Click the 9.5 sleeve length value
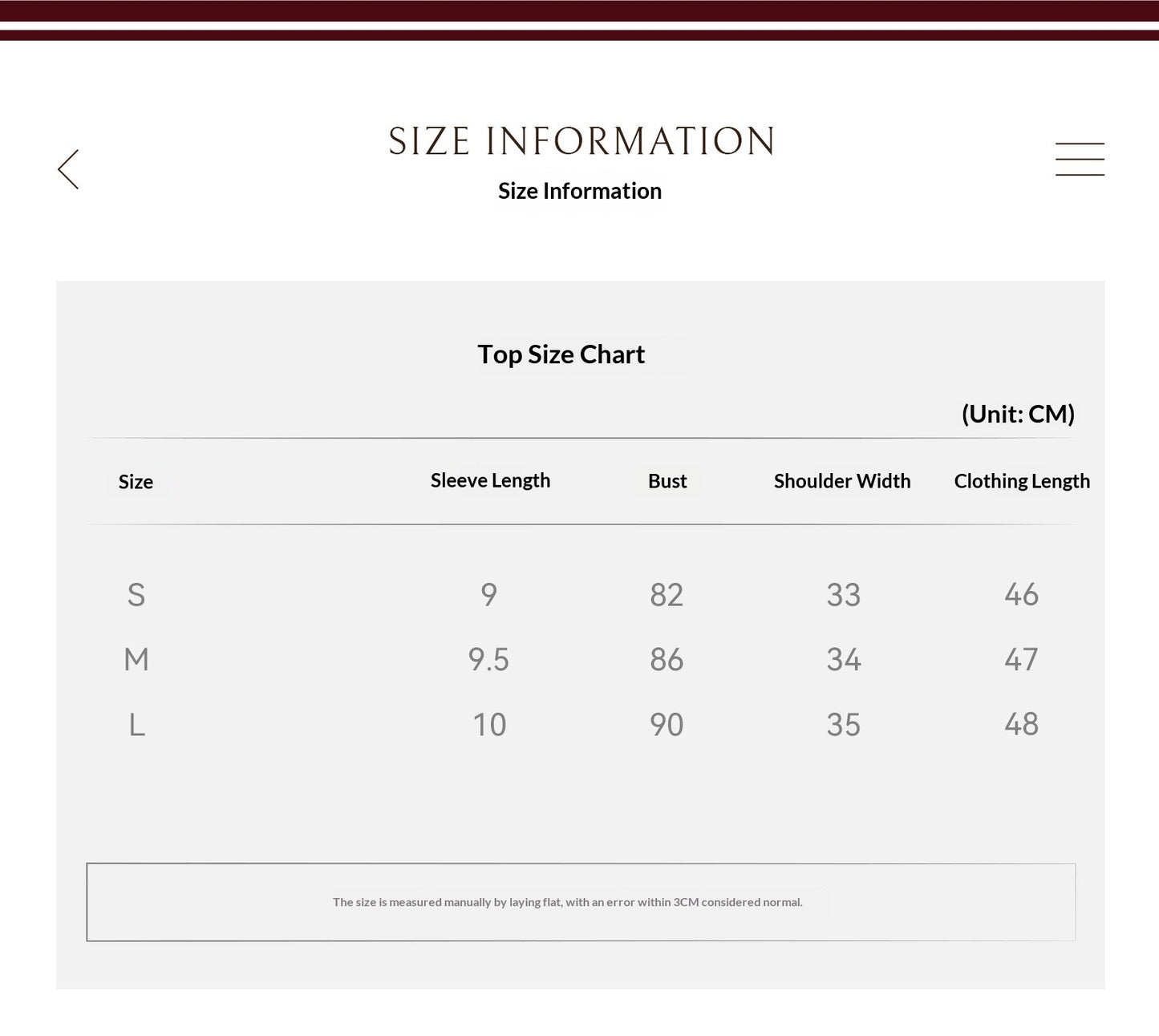1159x1036 pixels. 488,660
